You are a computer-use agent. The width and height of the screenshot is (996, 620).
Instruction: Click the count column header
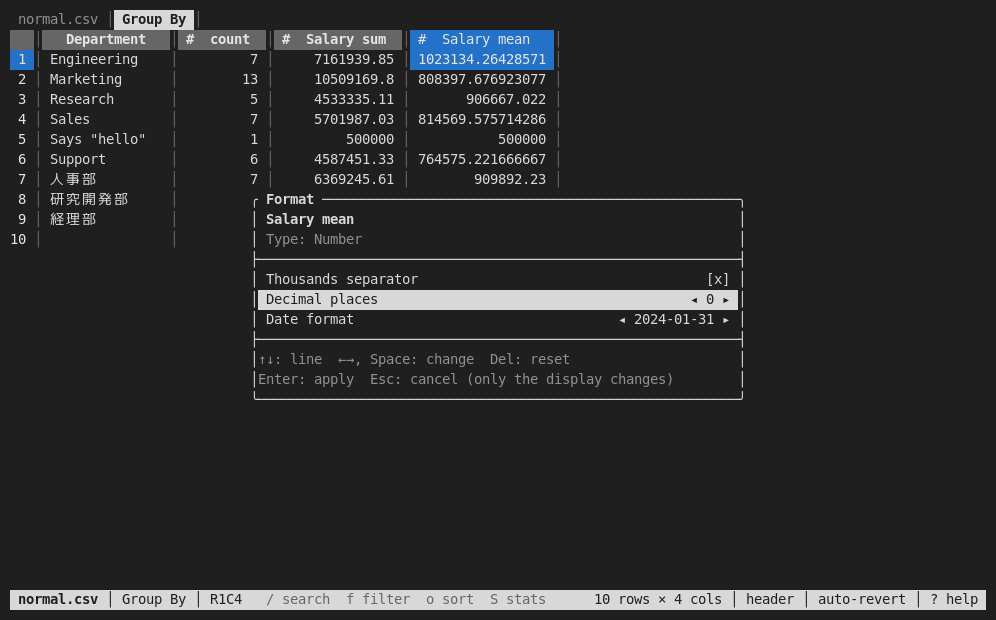click(x=222, y=39)
